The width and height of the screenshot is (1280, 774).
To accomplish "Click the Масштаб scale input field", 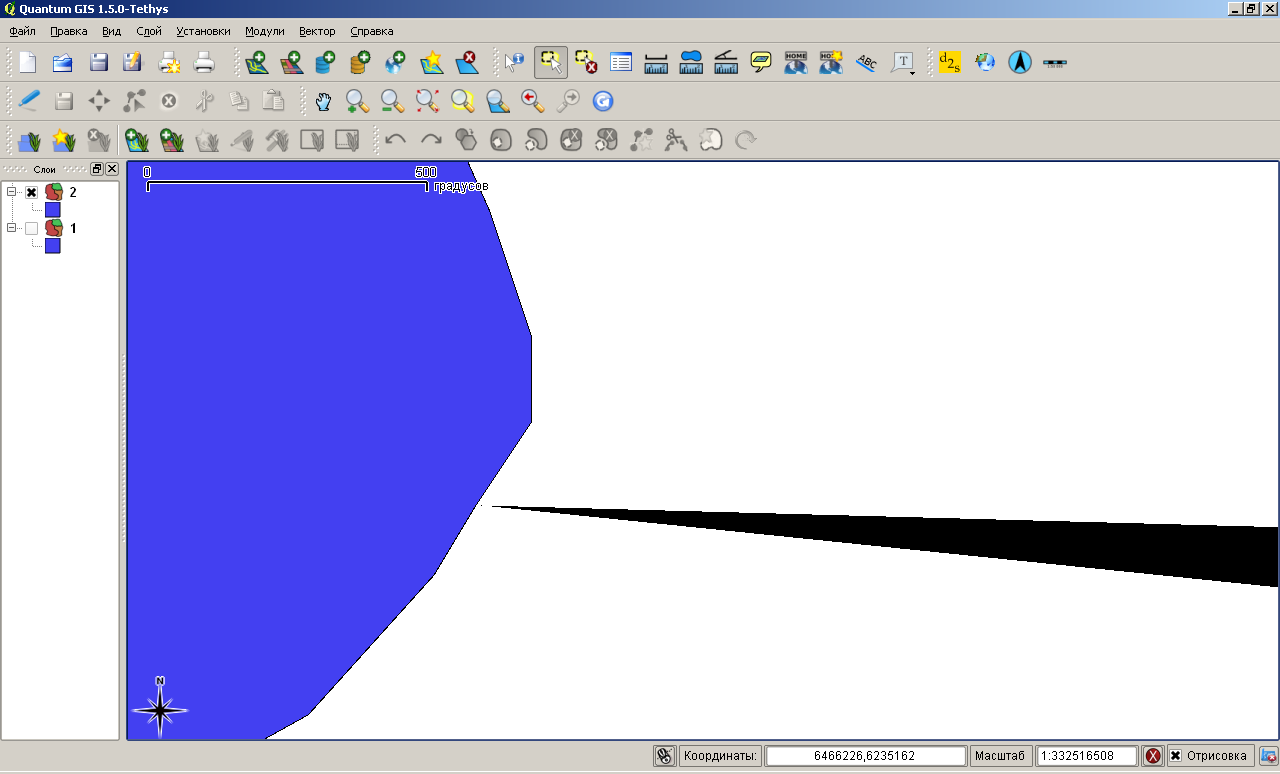I will [1088, 756].
